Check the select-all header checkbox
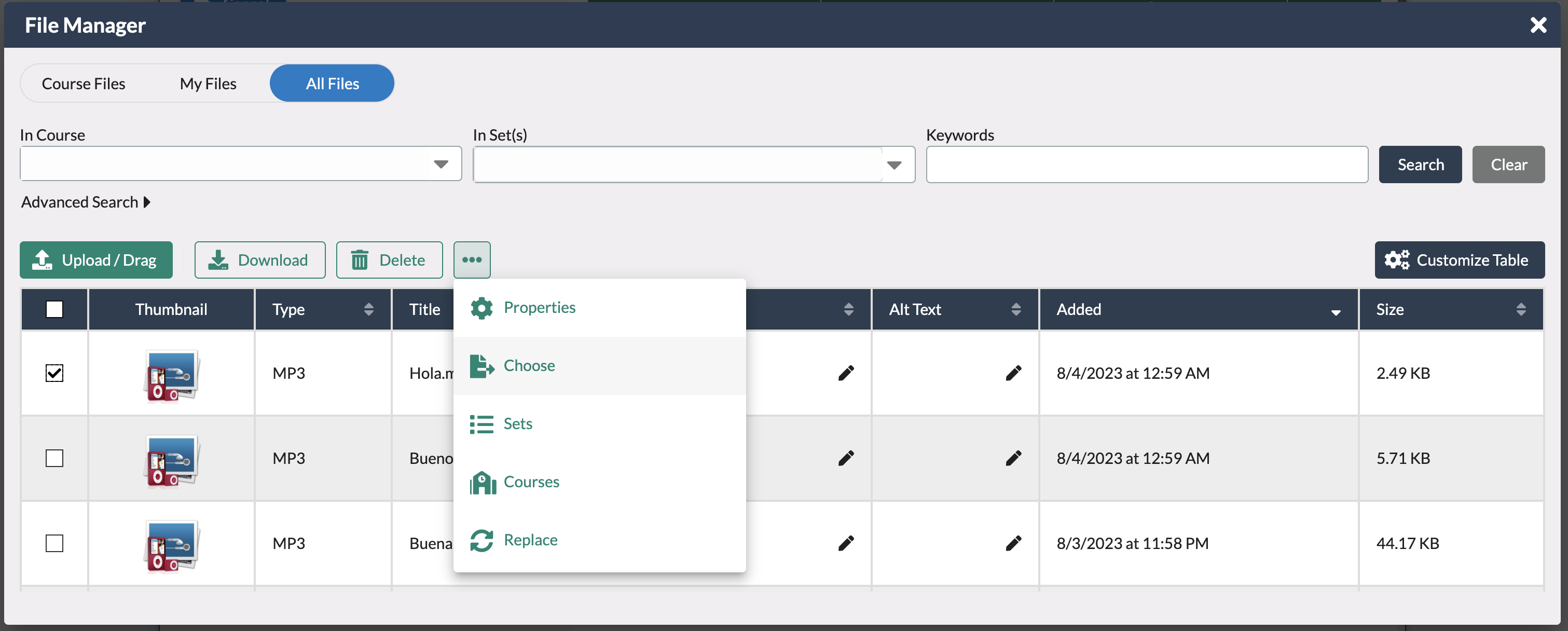 54,309
